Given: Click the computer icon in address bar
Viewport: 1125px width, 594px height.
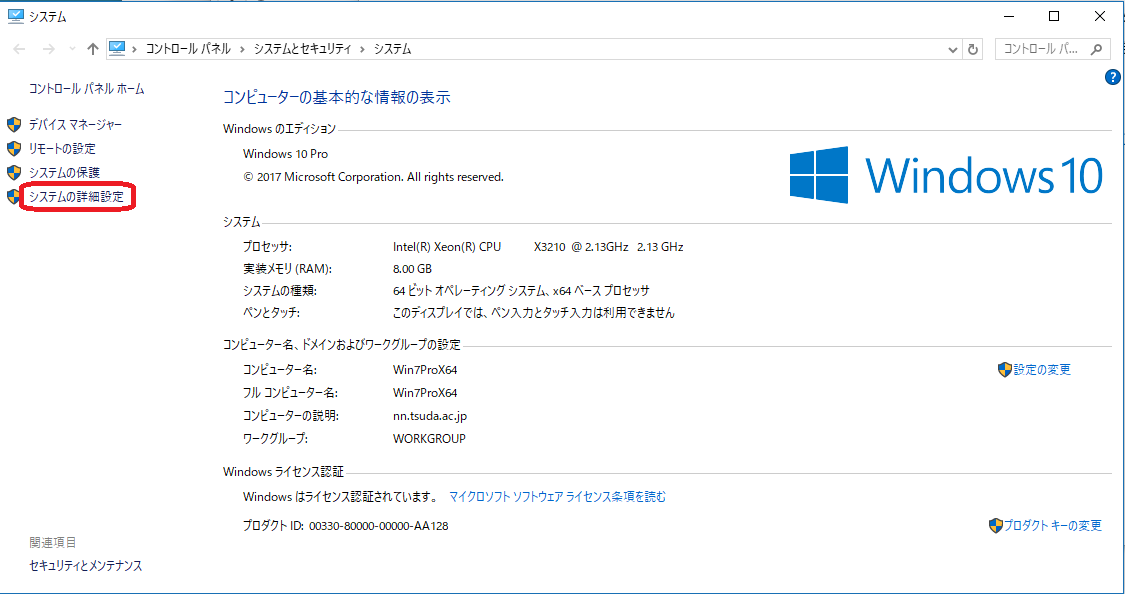Looking at the screenshot, I should pyautogui.click(x=117, y=48).
